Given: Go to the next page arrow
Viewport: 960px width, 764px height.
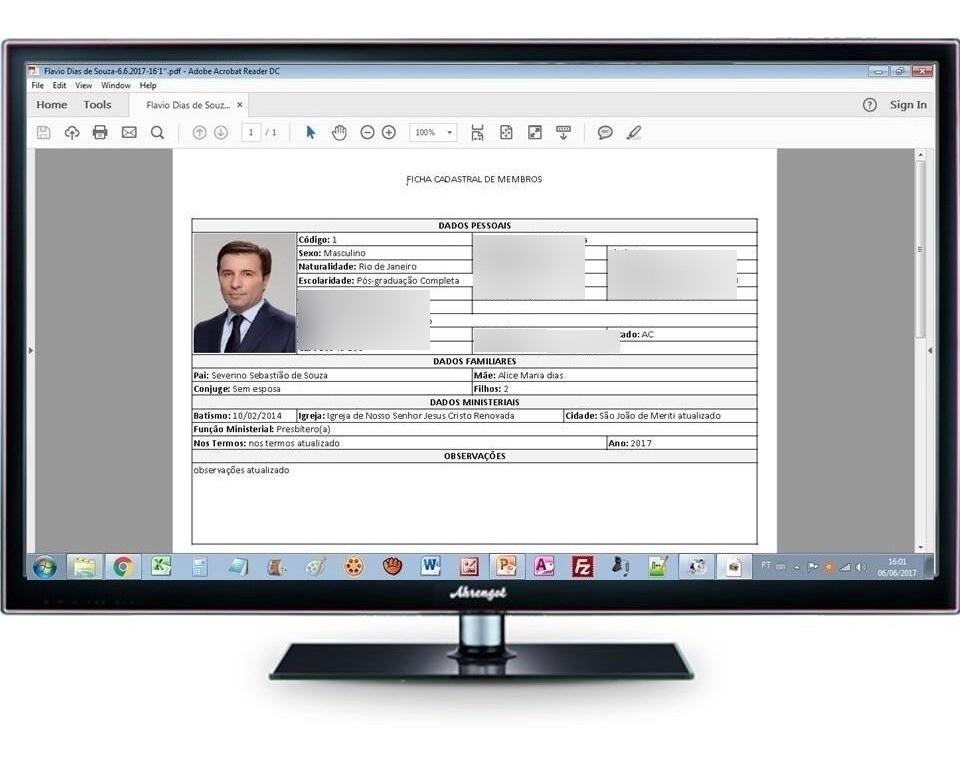Looking at the screenshot, I should [x=221, y=132].
